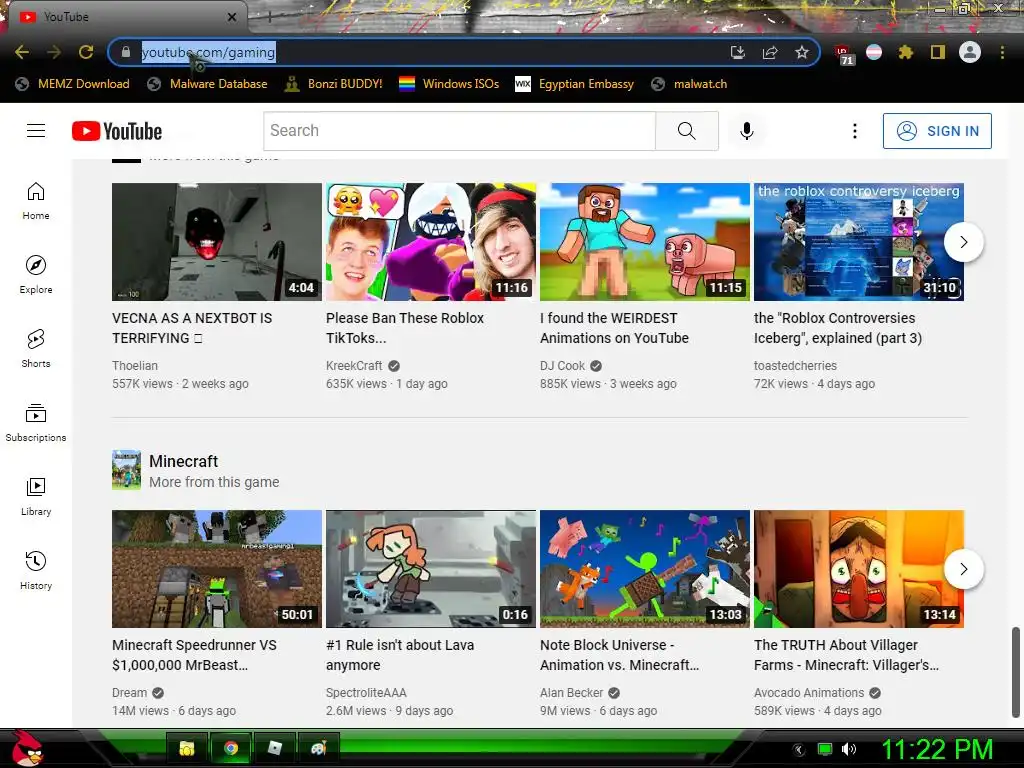Open the Roblox icon on the taskbar

274,748
